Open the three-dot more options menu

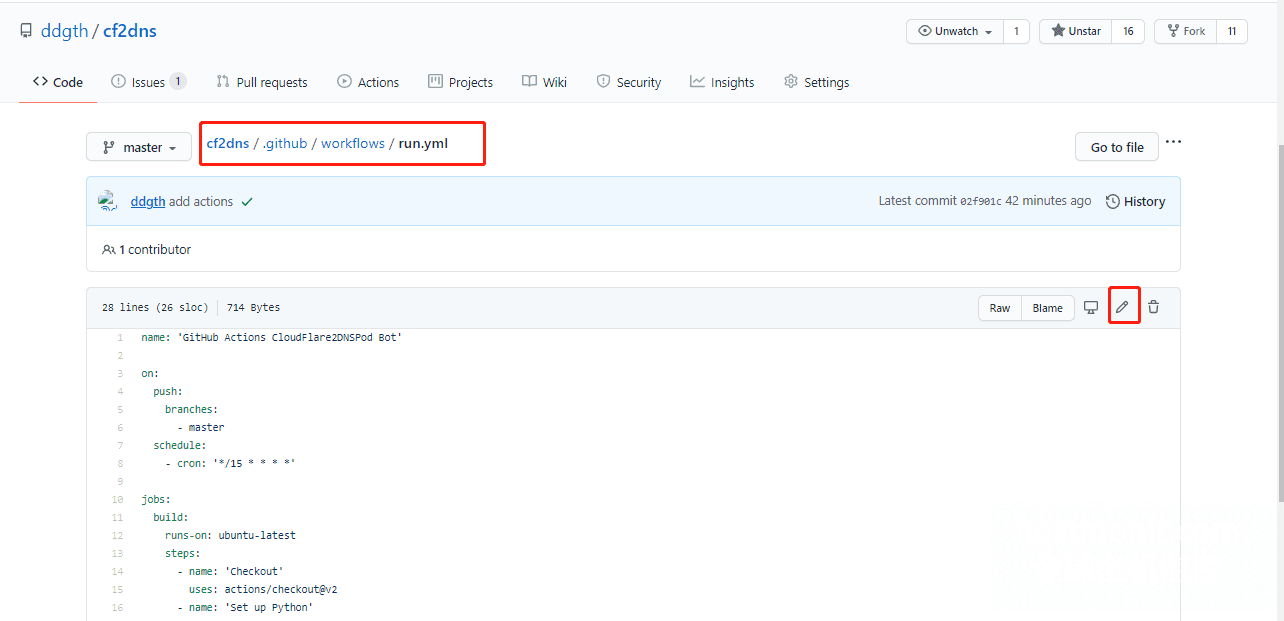click(1173, 142)
